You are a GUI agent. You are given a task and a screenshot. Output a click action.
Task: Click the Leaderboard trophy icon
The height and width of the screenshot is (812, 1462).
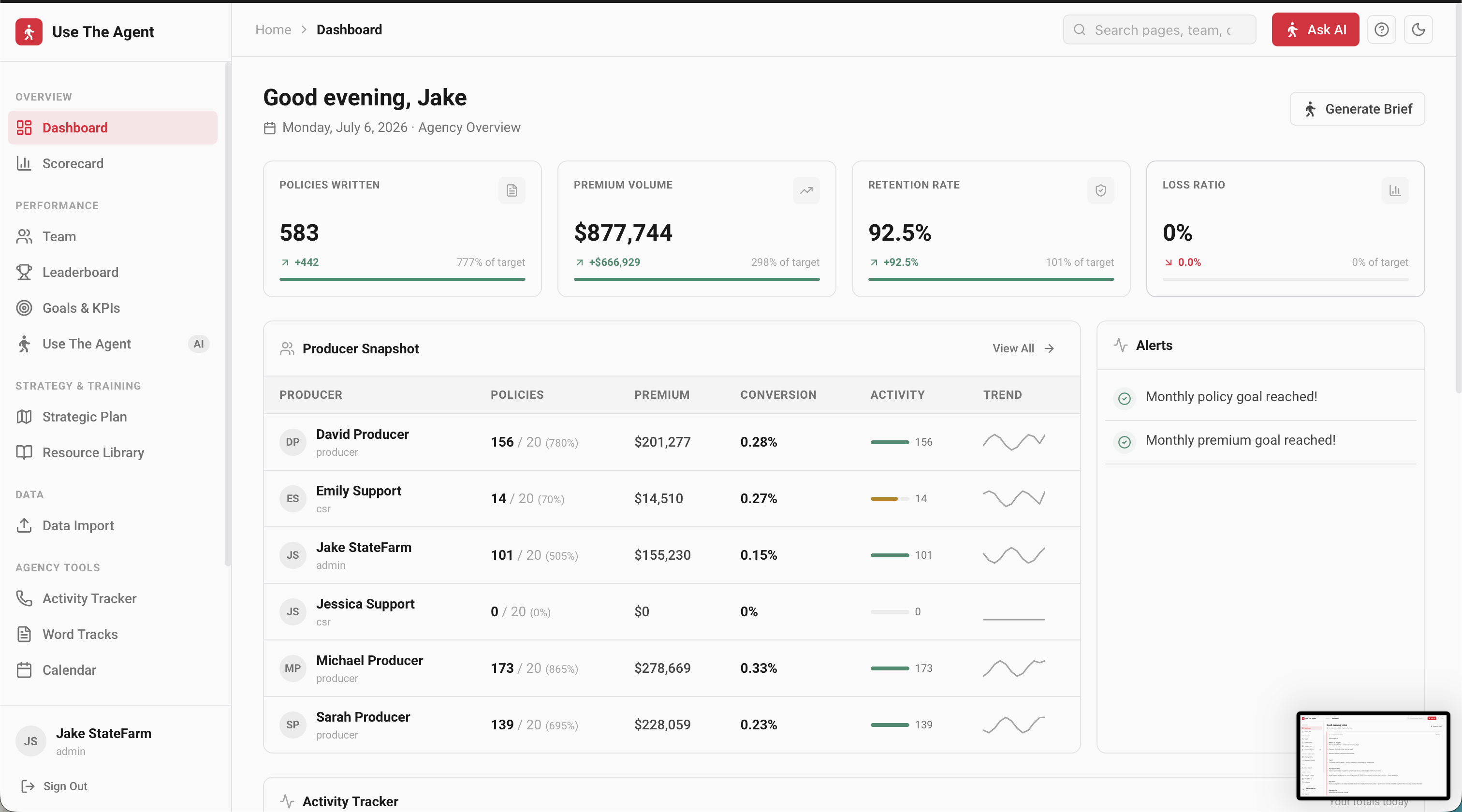(x=24, y=273)
